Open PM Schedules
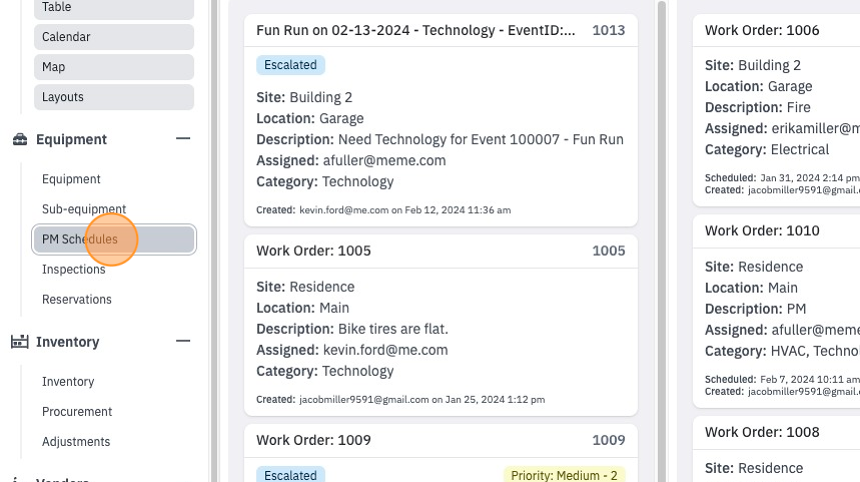Viewport: 860px width, 482px height. [x=114, y=239]
